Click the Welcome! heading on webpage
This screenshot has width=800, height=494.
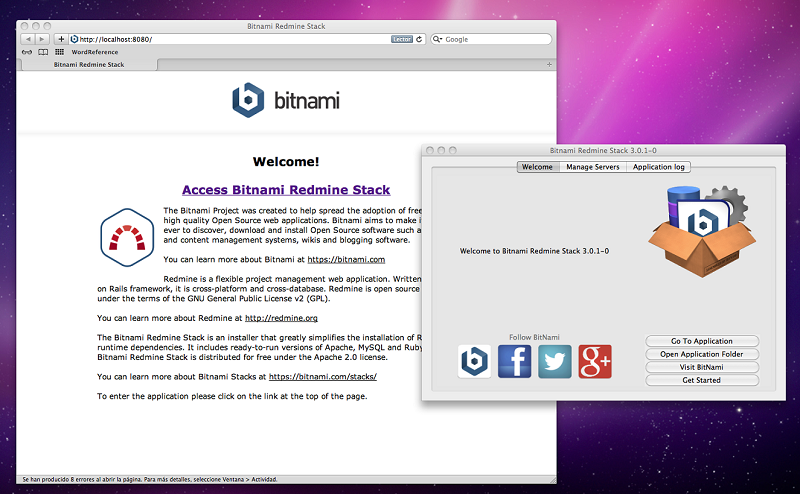(286, 162)
